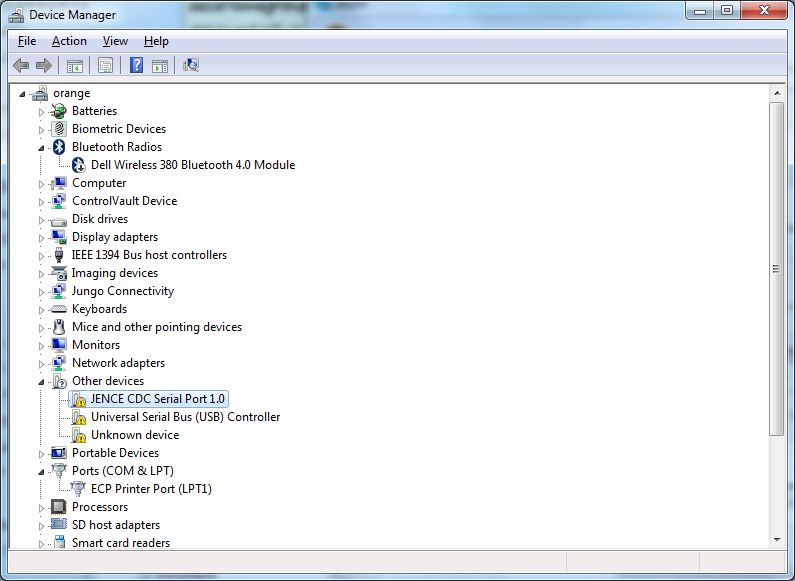The image size is (795, 581).
Task: Click the Back arrow toolbar icon
Action: [x=21, y=65]
